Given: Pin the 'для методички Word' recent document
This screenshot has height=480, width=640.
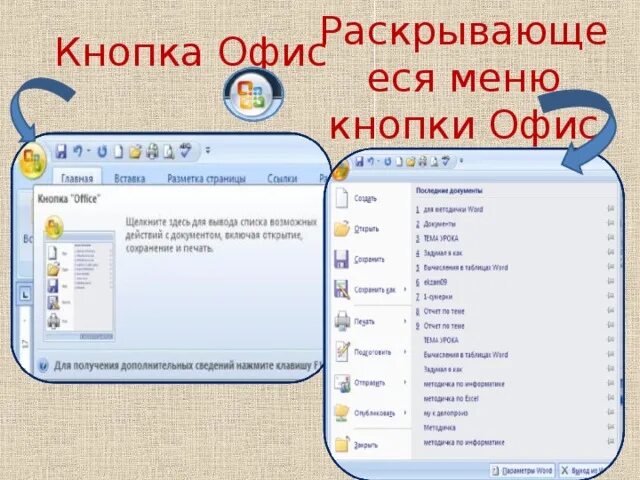Looking at the screenshot, I should 611,209.
